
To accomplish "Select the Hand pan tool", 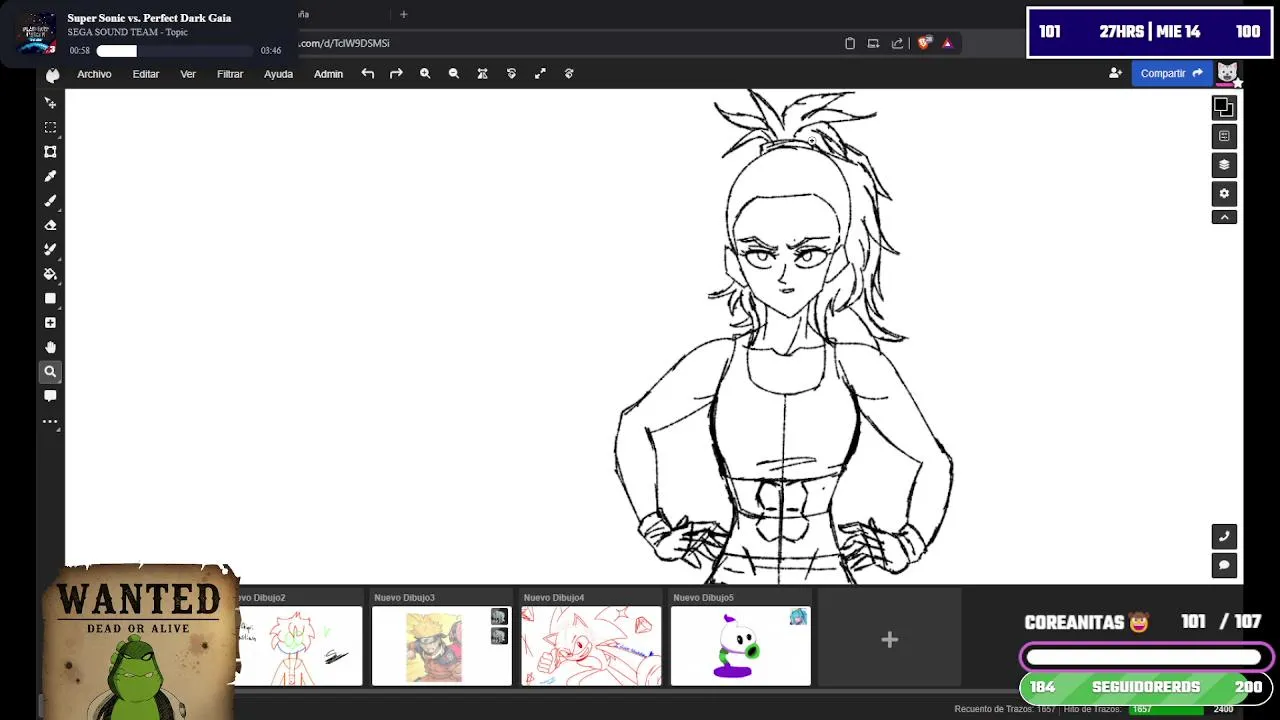I will 50,347.
